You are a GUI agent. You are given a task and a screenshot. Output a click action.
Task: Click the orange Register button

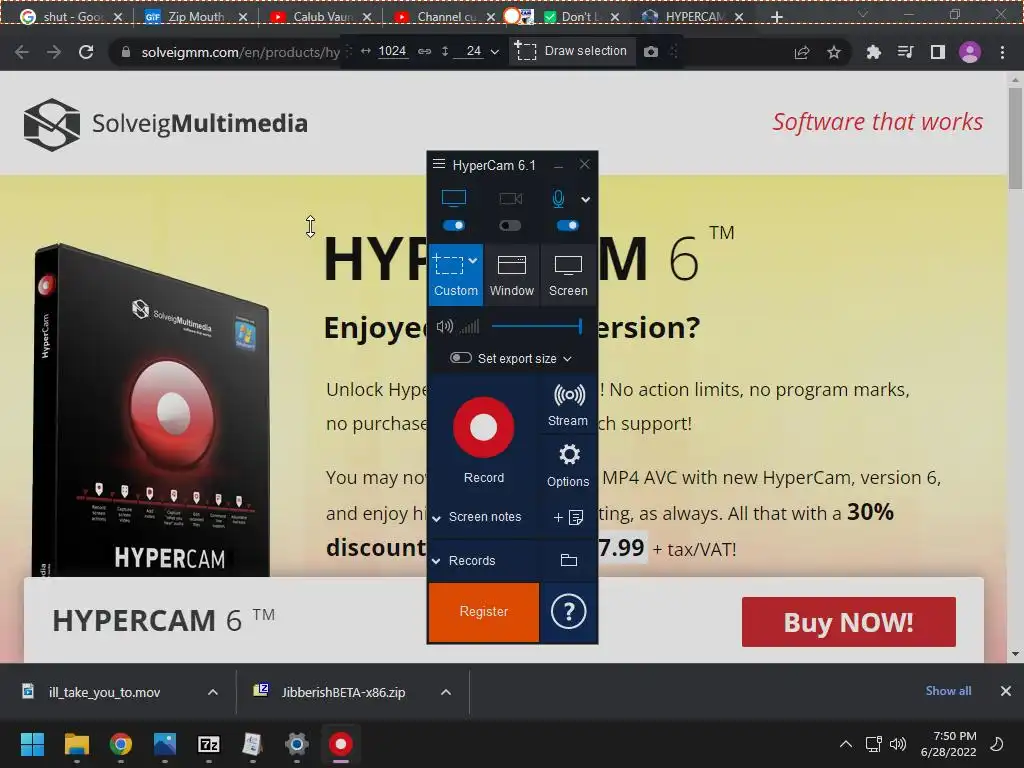[484, 612]
